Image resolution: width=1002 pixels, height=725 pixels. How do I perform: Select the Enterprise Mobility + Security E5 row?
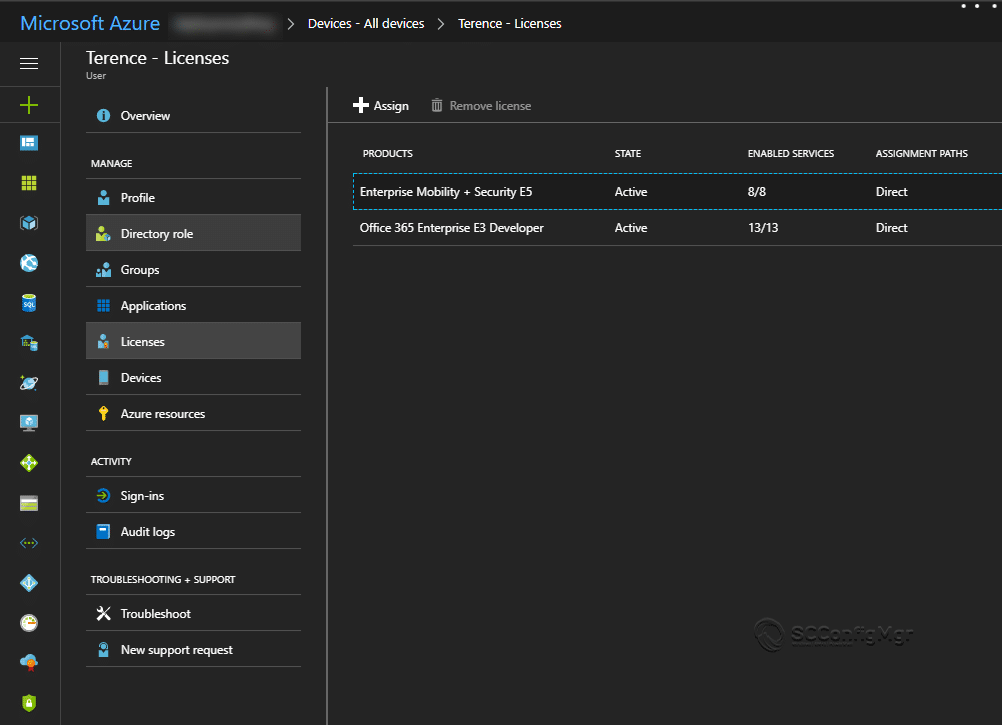pos(677,192)
